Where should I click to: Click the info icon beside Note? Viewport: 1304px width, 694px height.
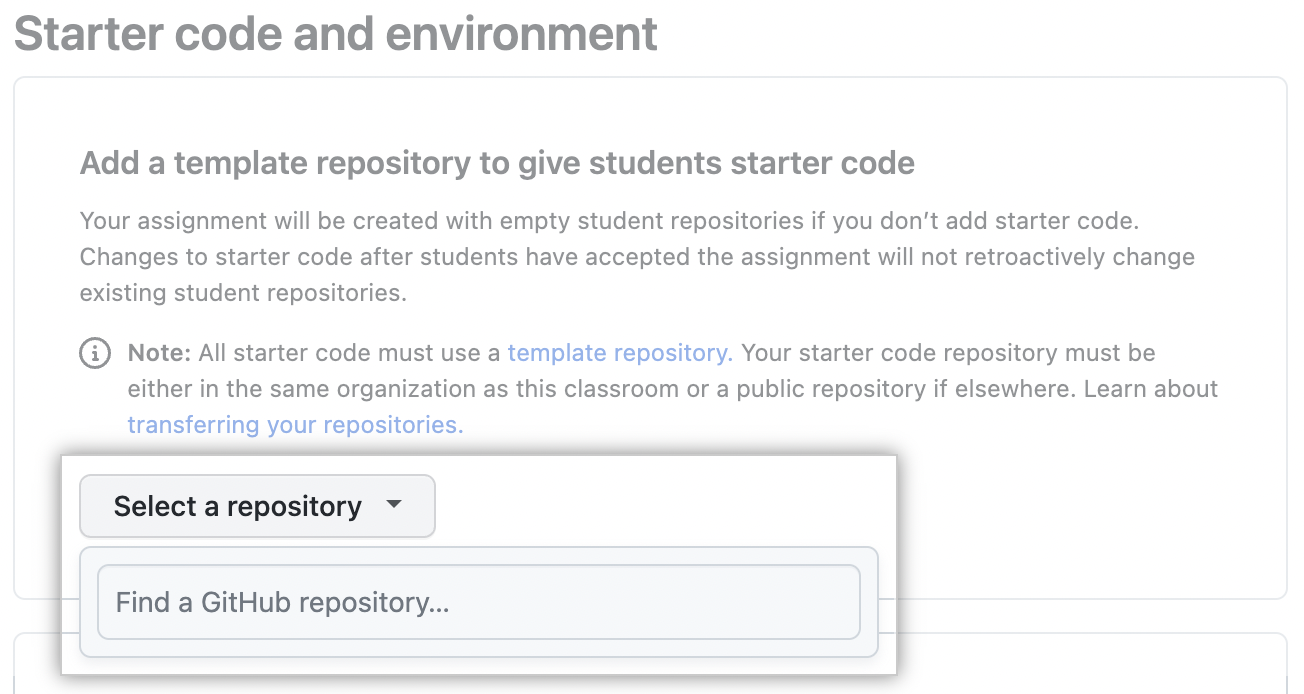click(94, 353)
